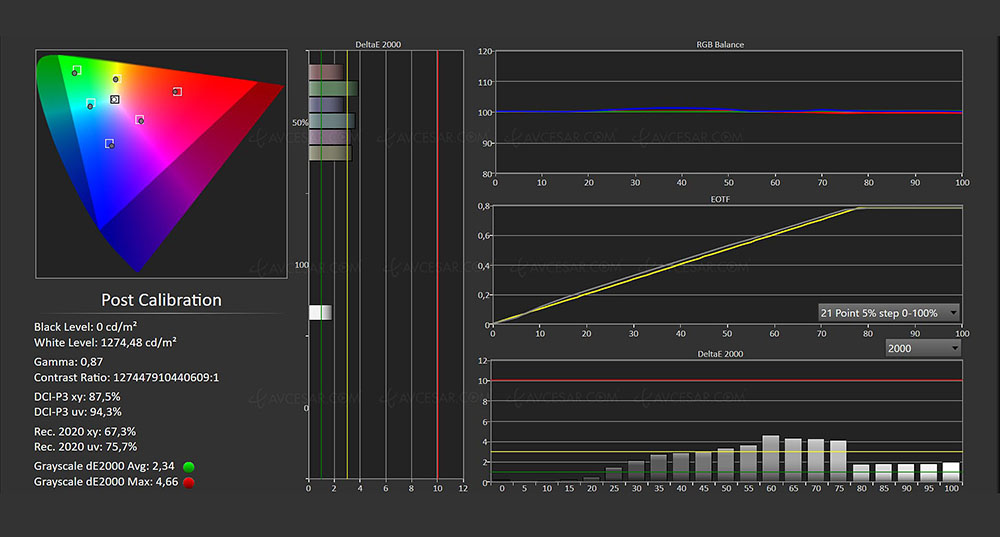Click the yellow target point on CIE chart
1000x537 pixels.
pos(116,79)
